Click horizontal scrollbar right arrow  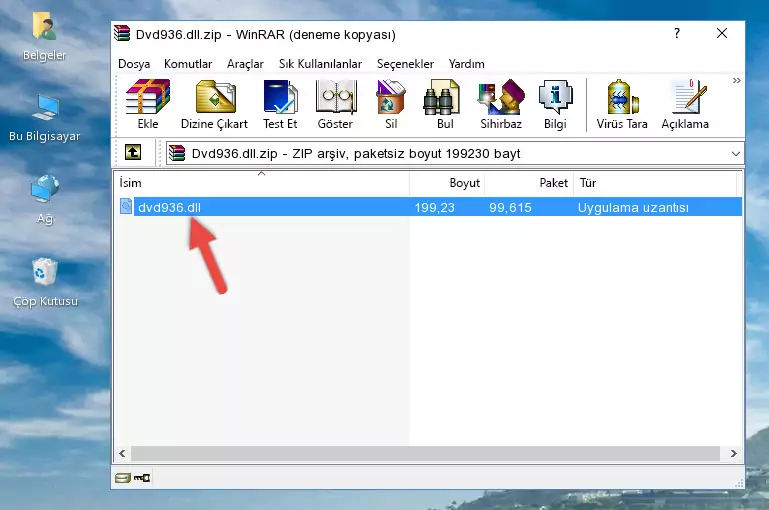733,454
